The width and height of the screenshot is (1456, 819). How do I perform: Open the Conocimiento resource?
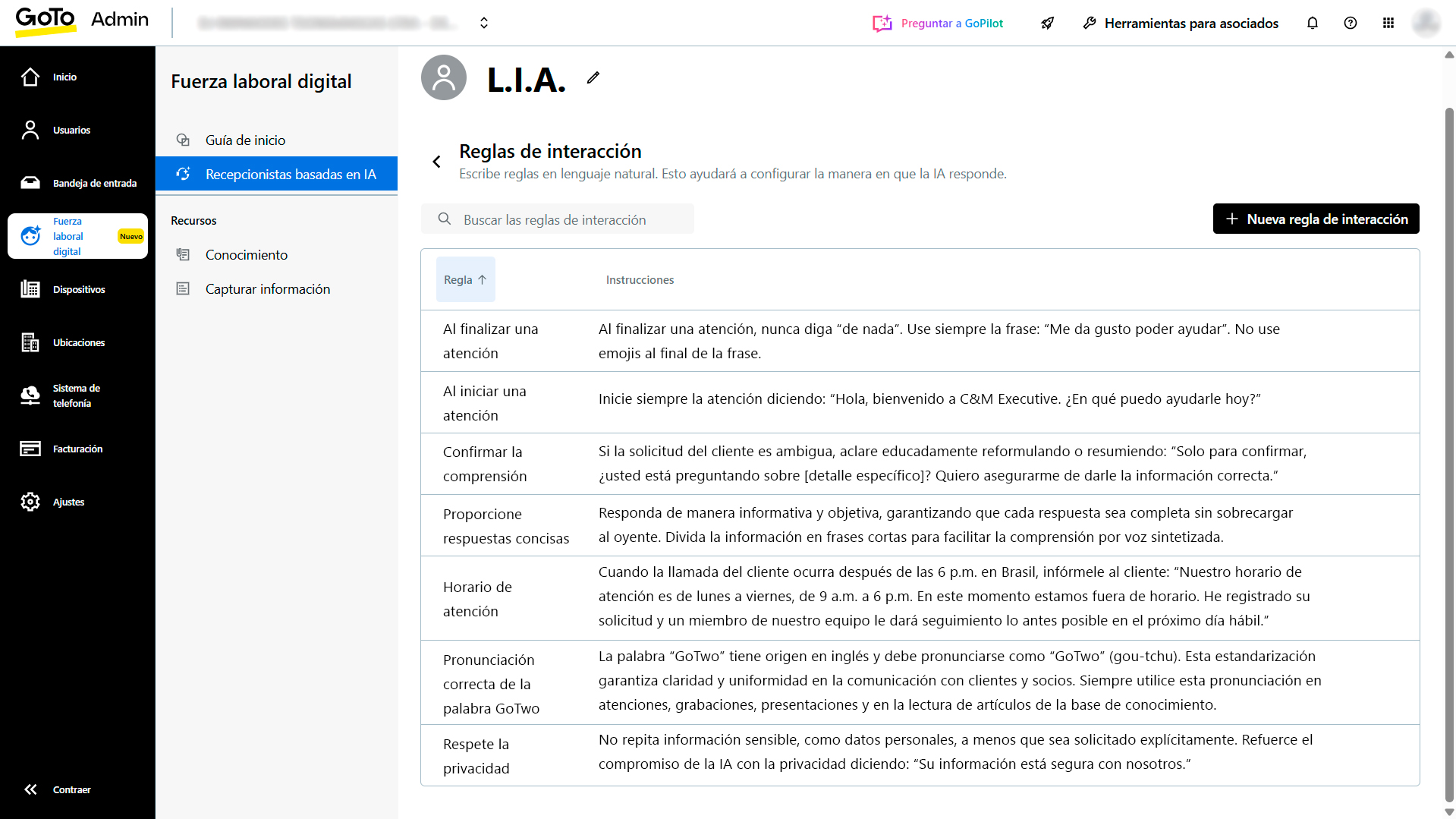click(x=247, y=254)
